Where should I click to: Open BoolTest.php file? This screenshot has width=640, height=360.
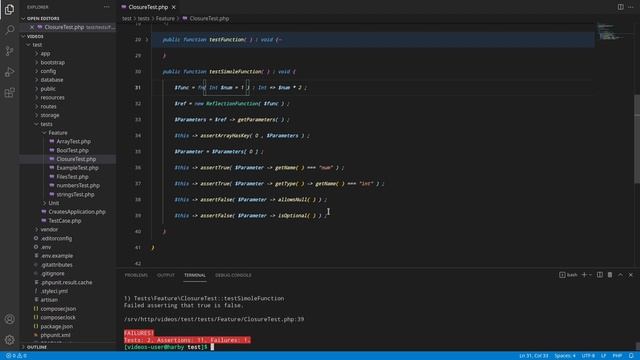coord(72,151)
